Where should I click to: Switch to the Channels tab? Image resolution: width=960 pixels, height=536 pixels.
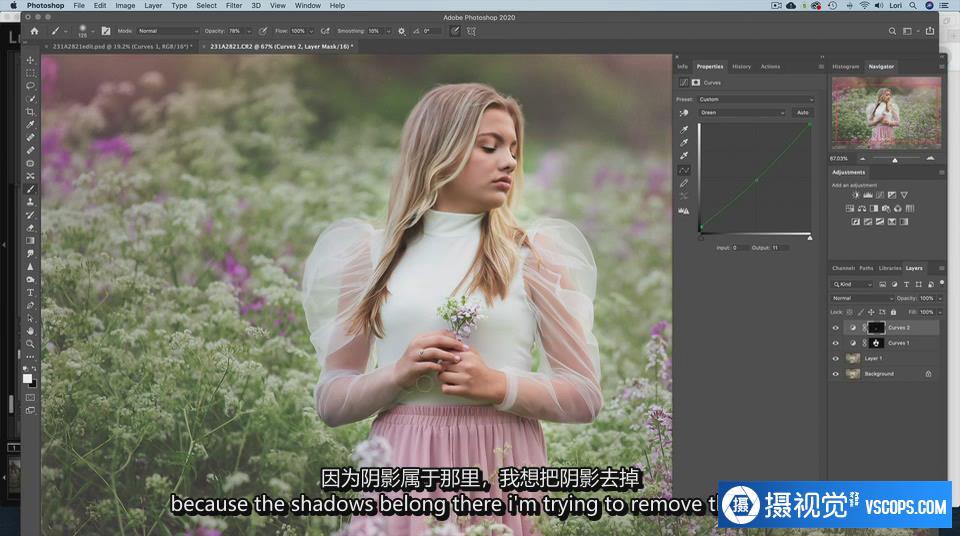(x=843, y=268)
